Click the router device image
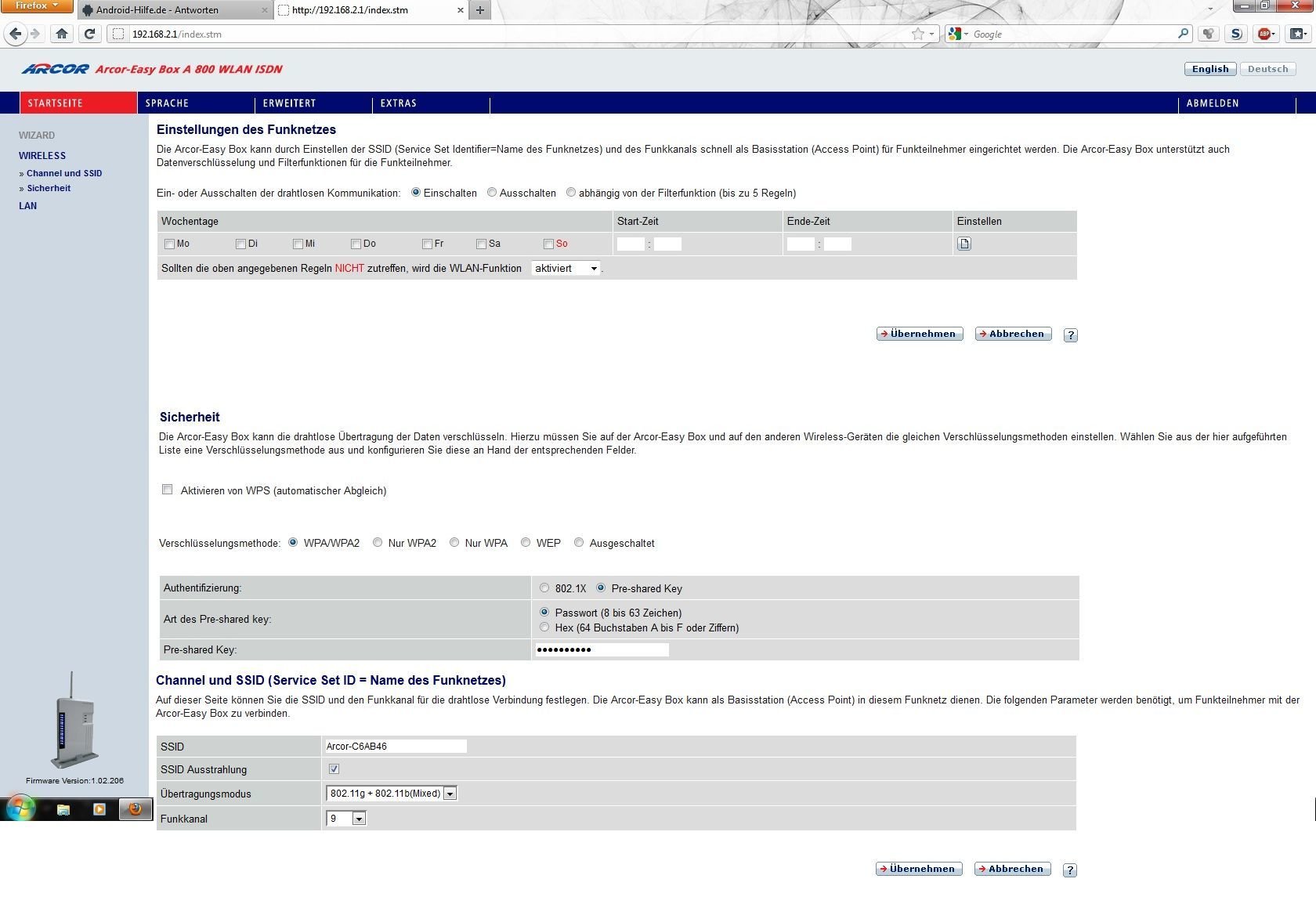This screenshot has width=1316, height=915. [74, 720]
